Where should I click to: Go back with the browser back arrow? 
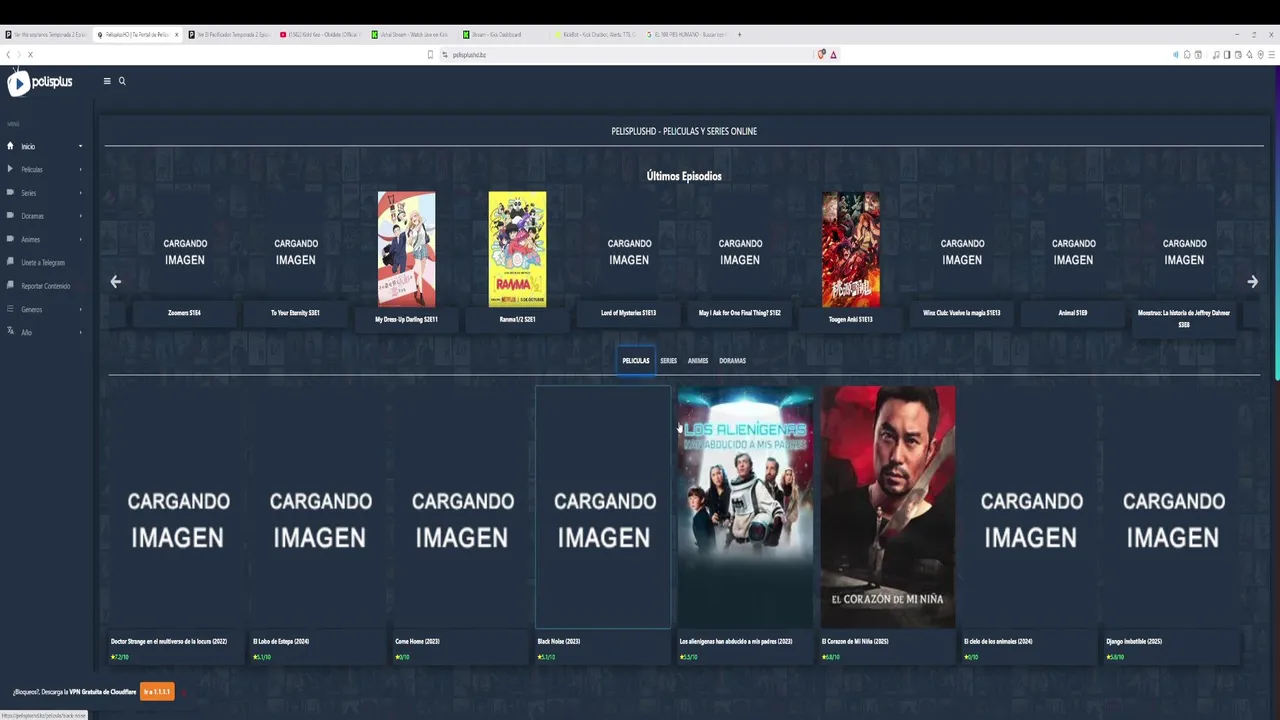coord(9,55)
